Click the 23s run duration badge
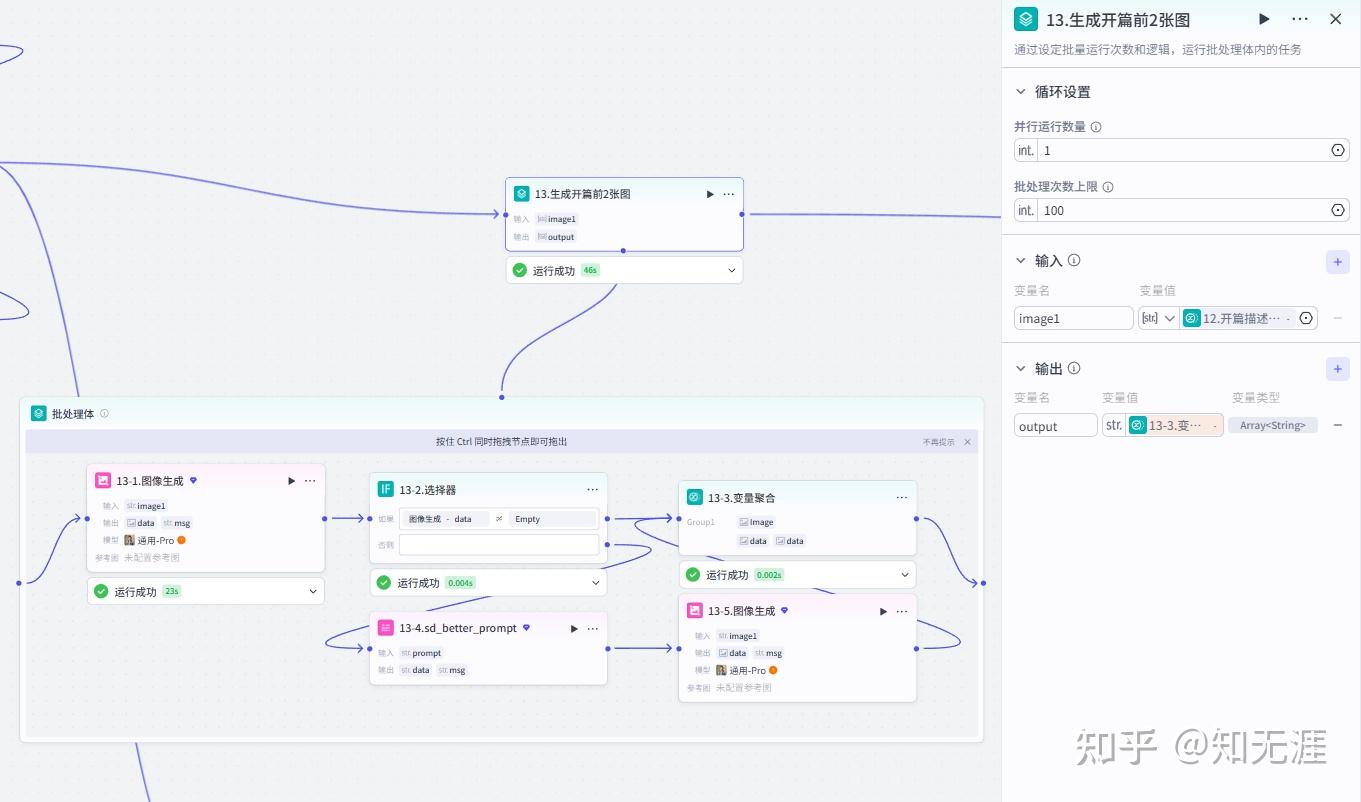1361x802 pixels. pos(172,591)
